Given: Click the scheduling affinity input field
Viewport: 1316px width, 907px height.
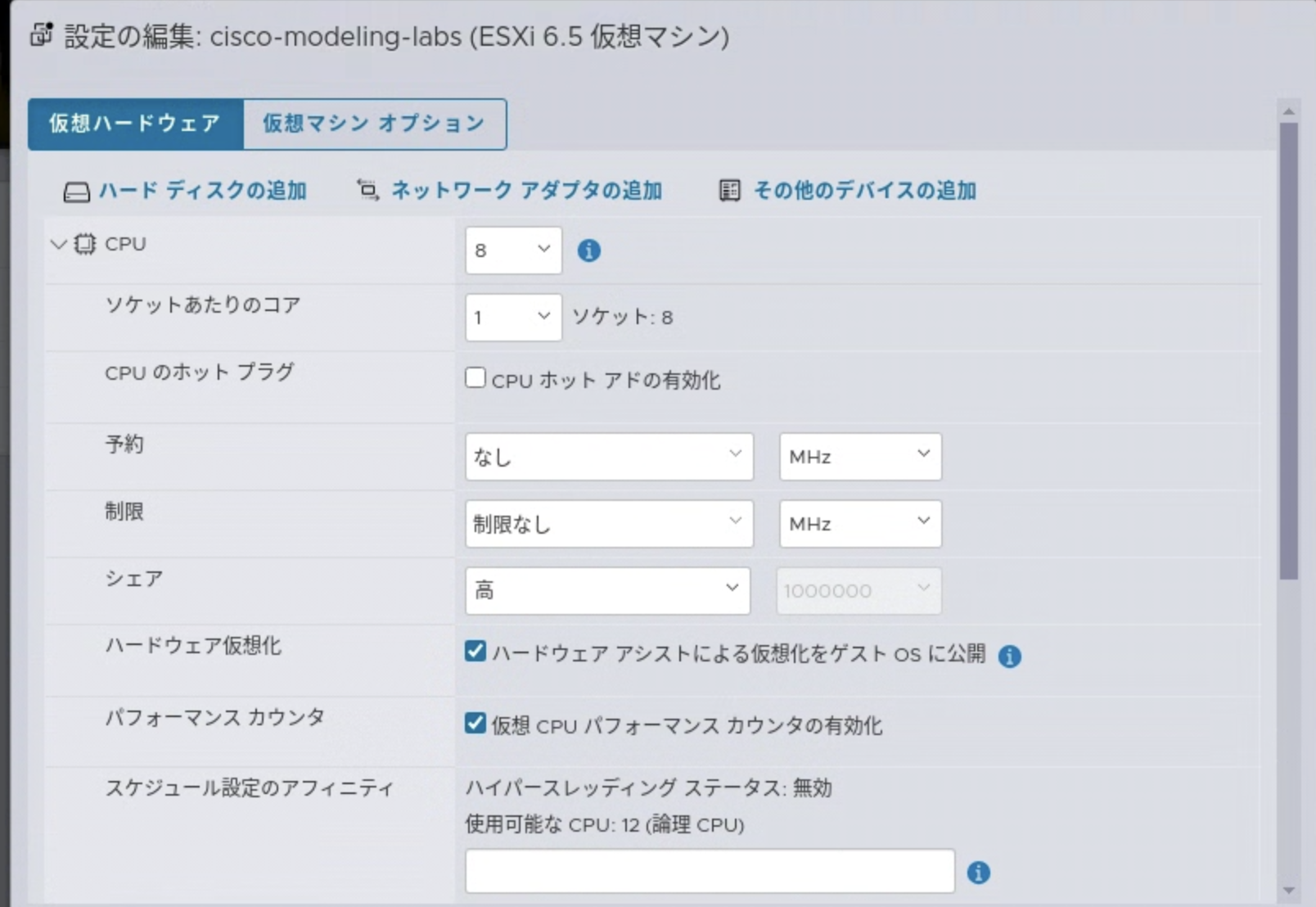Looking at the screenshot, I should click(x=709, y=870).
